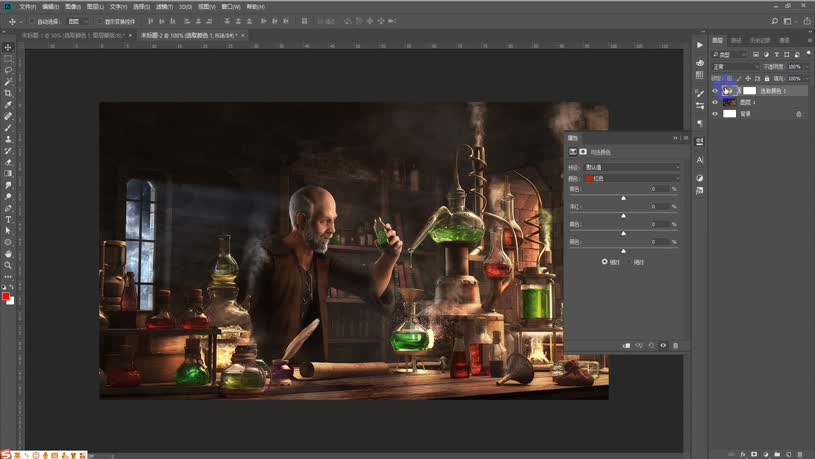This screenshot has height=459, width=815.
Task: Select the Horizontal Type tool
Action: (x=8, y=219)
